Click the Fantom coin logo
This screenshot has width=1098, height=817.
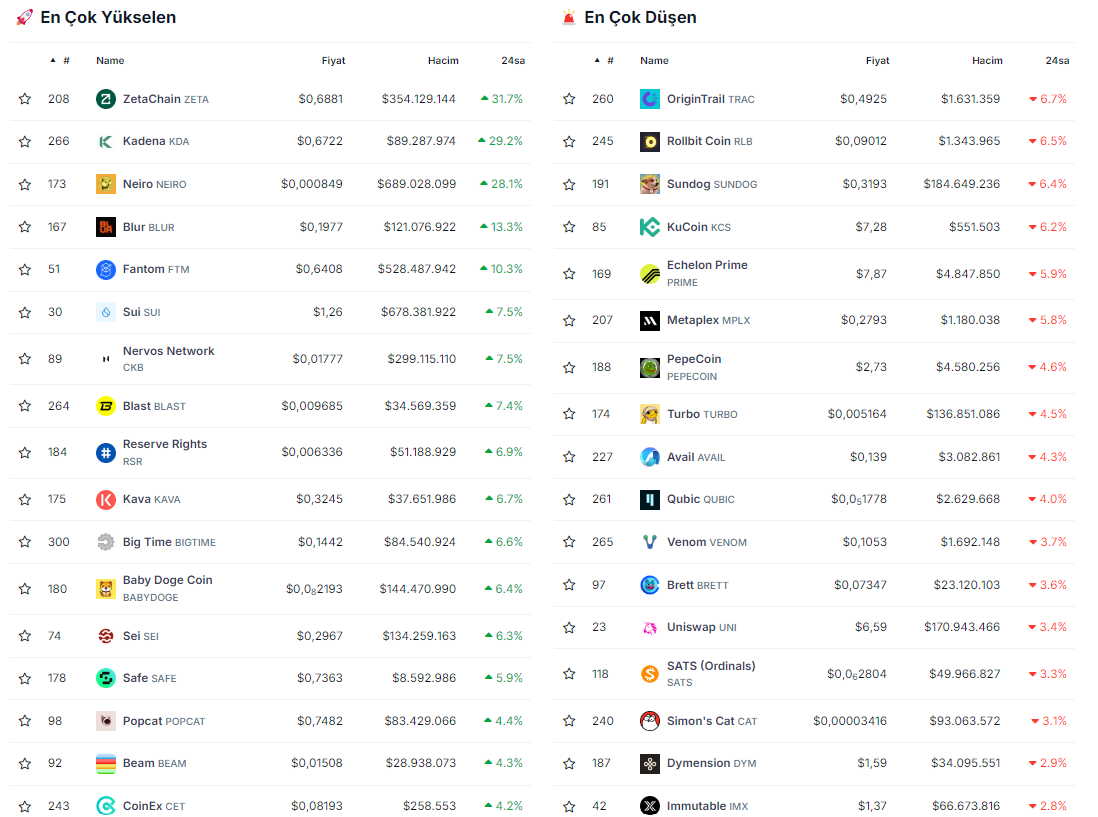pyautogui.click(x=105, y=270)
